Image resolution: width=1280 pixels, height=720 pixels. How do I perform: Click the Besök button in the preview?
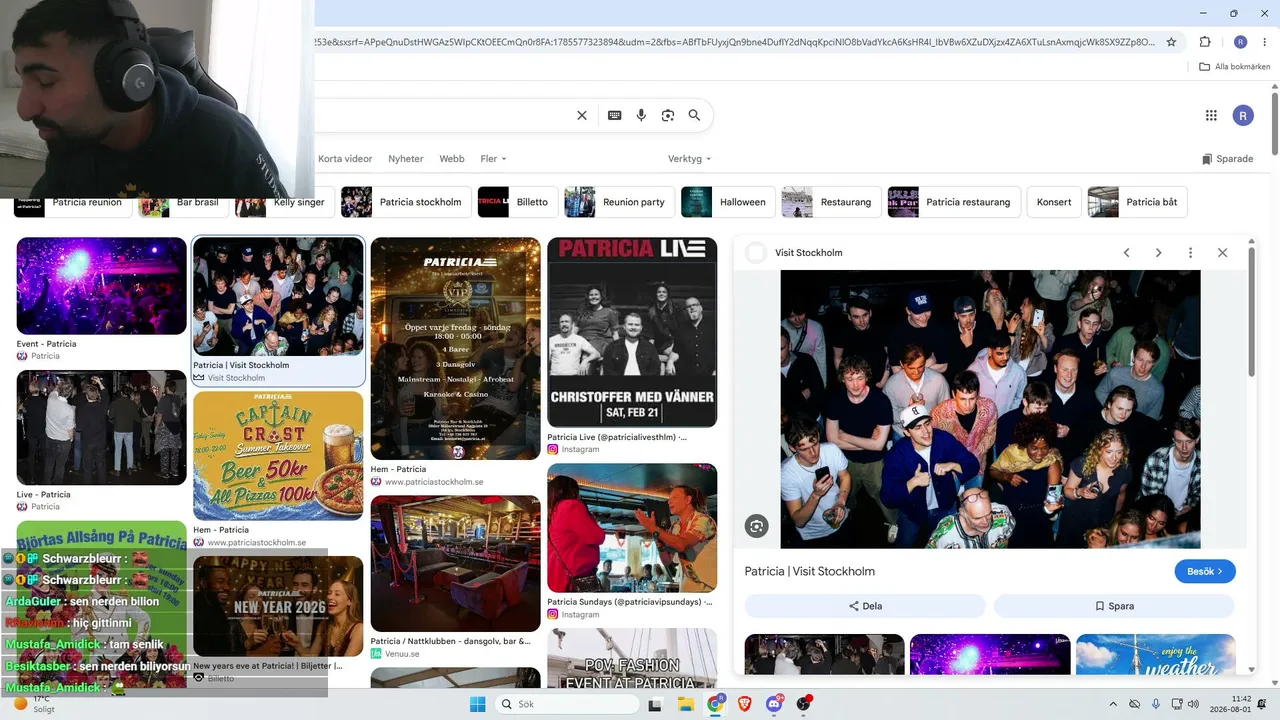pyautogui.click(x=1205, y=571)
